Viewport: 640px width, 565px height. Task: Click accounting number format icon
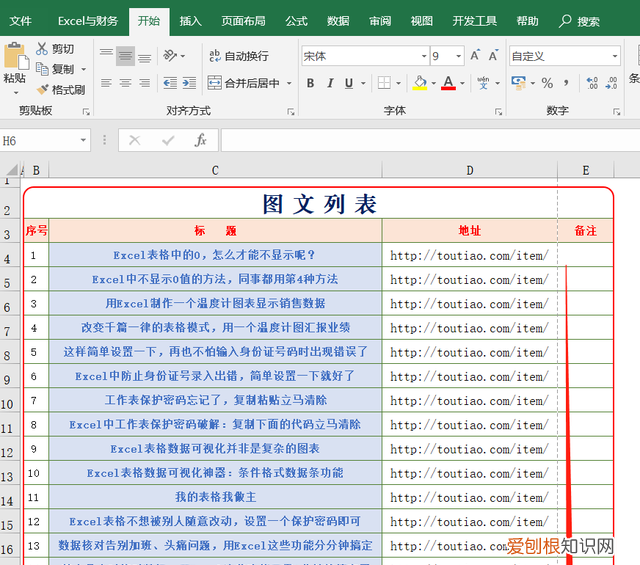[x=518, y=83]
